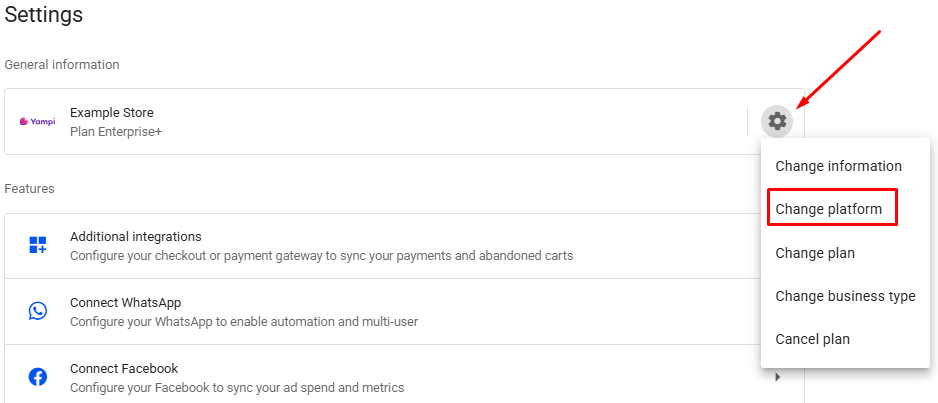Screen dimensions: 938x403
Task: Click the Yampi store logo
Action: 37,122
